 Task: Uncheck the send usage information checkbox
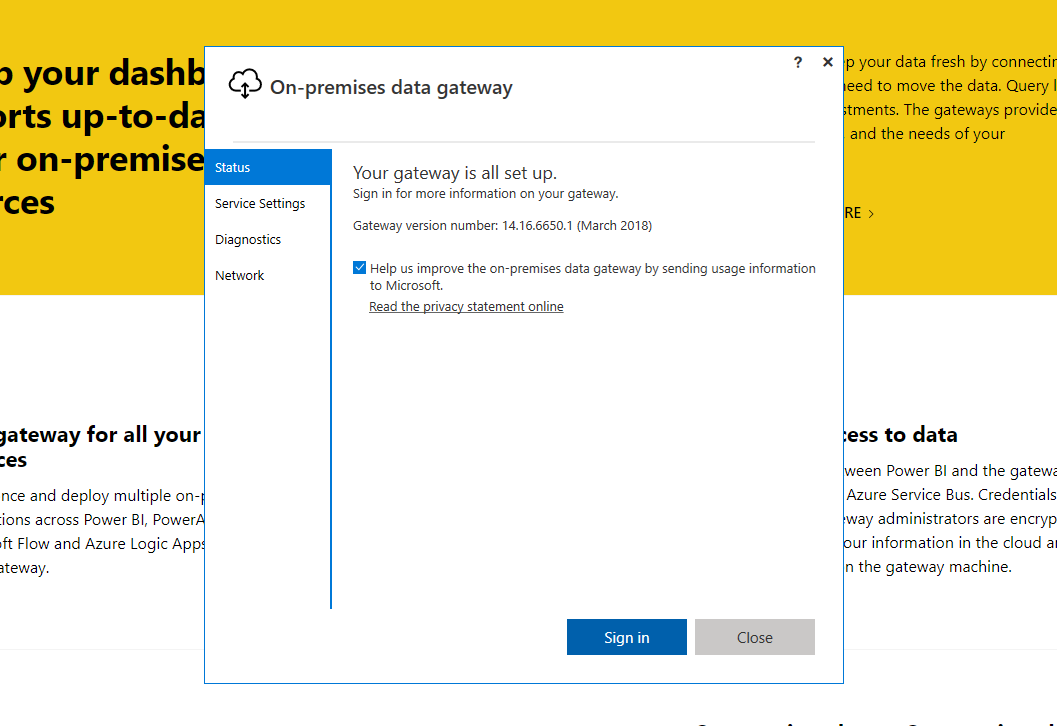pyautogui.click(x=359, y=268)
